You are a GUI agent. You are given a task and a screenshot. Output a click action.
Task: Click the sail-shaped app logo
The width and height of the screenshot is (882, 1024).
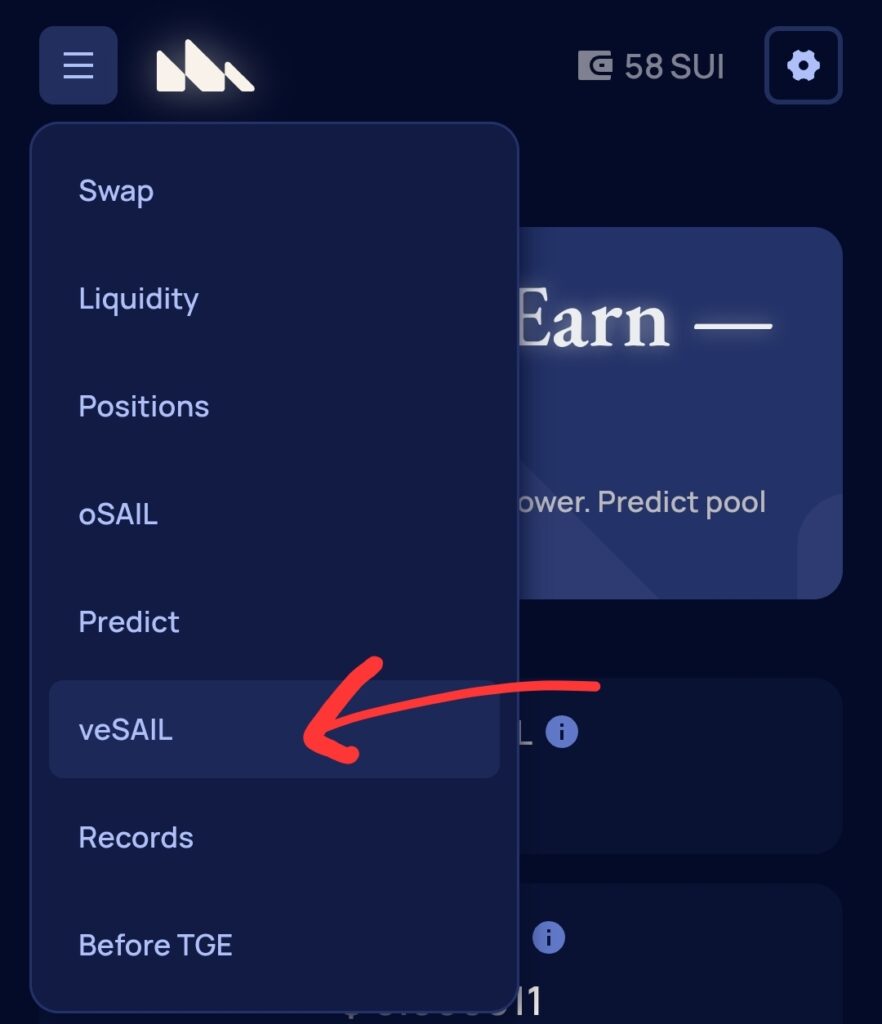(x=205, y=70)
